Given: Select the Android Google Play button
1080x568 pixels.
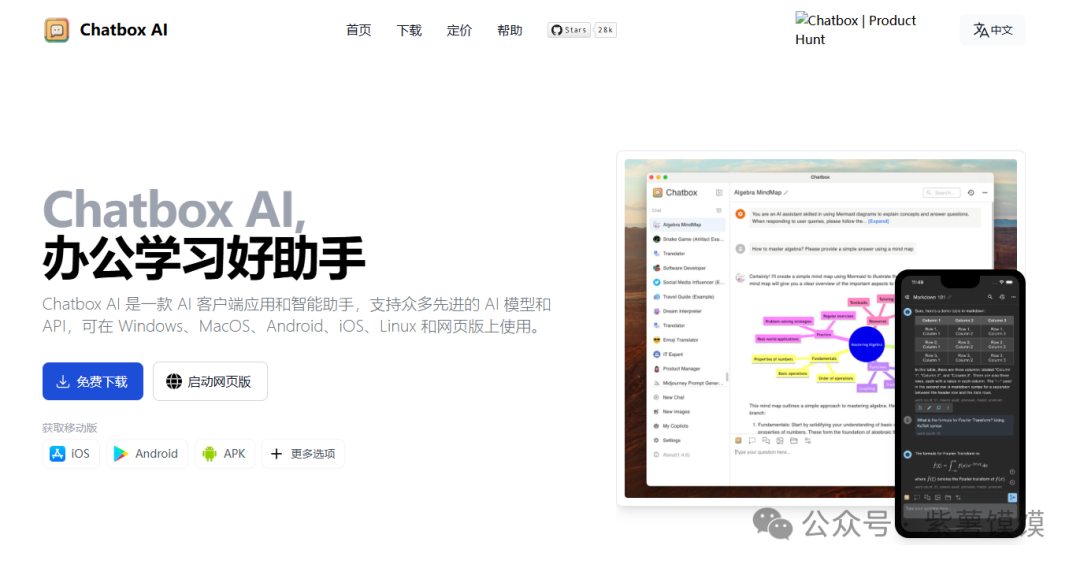Looking at the screenshot, I should [x=147, y=454].
